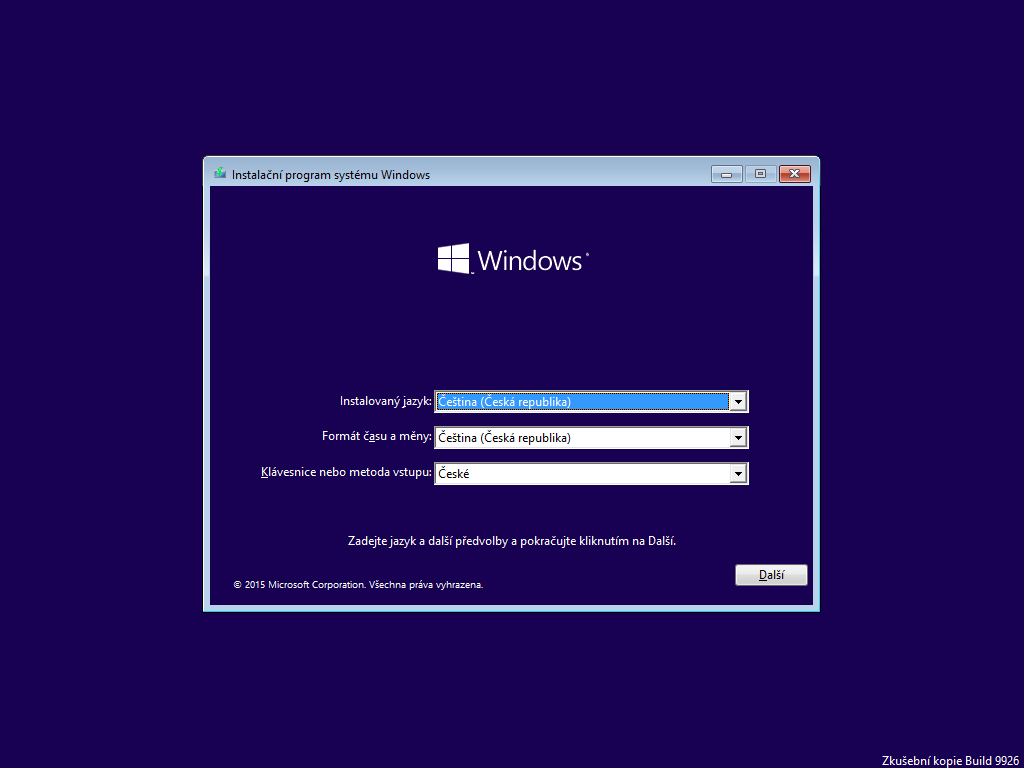Image resolution: width=1024 pixels, height=768 pixels.
Task: Click the Instalační program systému Windows title text
Action: 331,173
